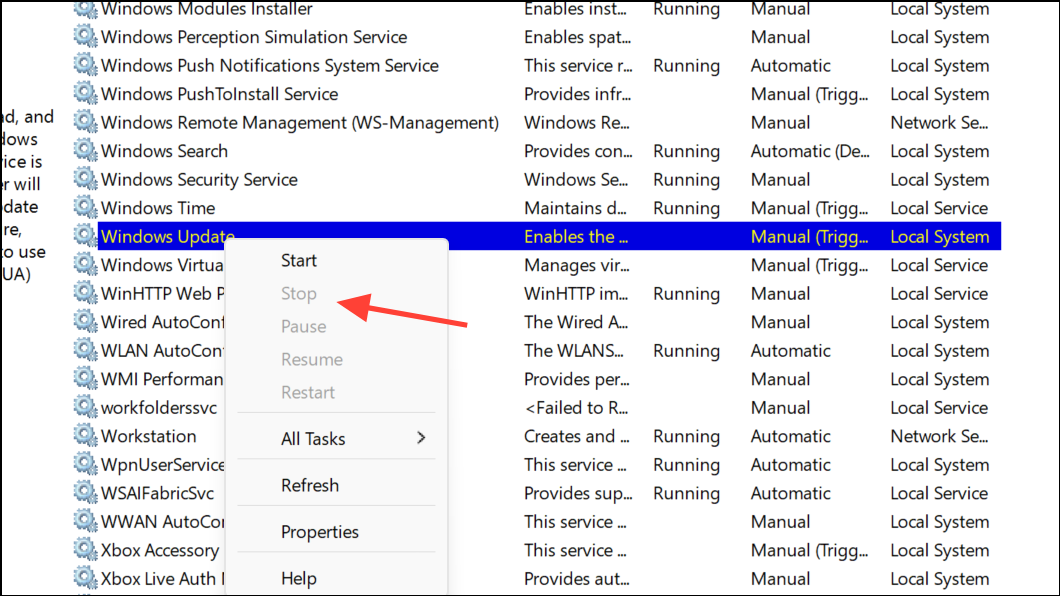Click the 'Enables the ...' description of Windows Update
This screenshot has height=596, width=1060.
[576, 237]
